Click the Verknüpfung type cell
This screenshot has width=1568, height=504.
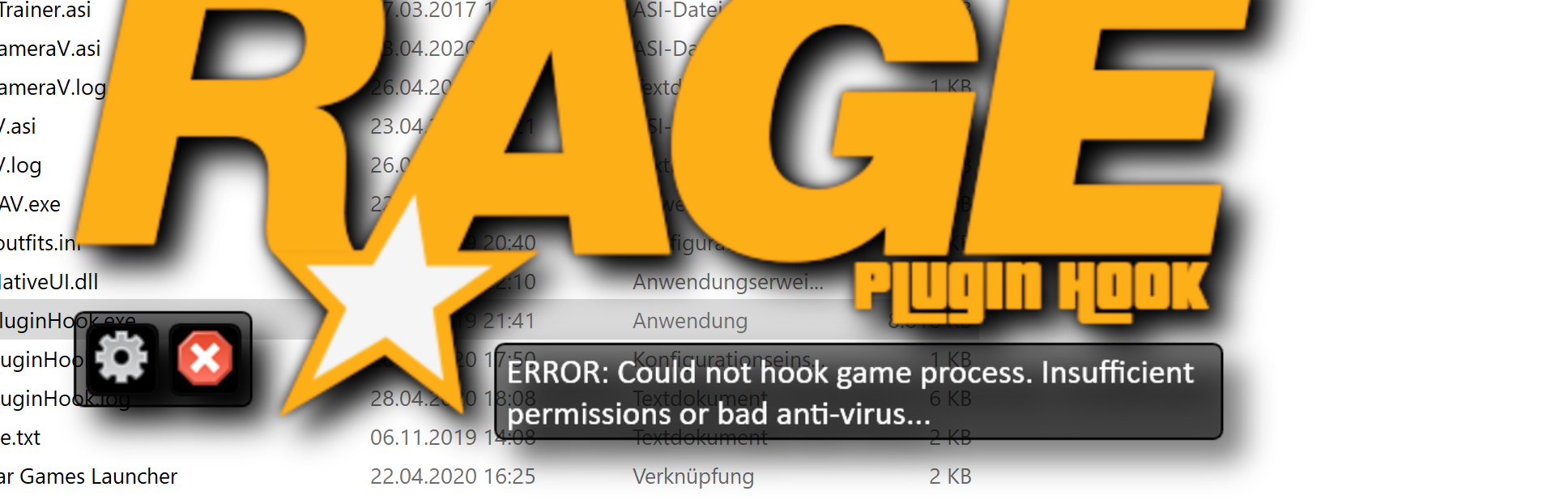click(693, 476)
